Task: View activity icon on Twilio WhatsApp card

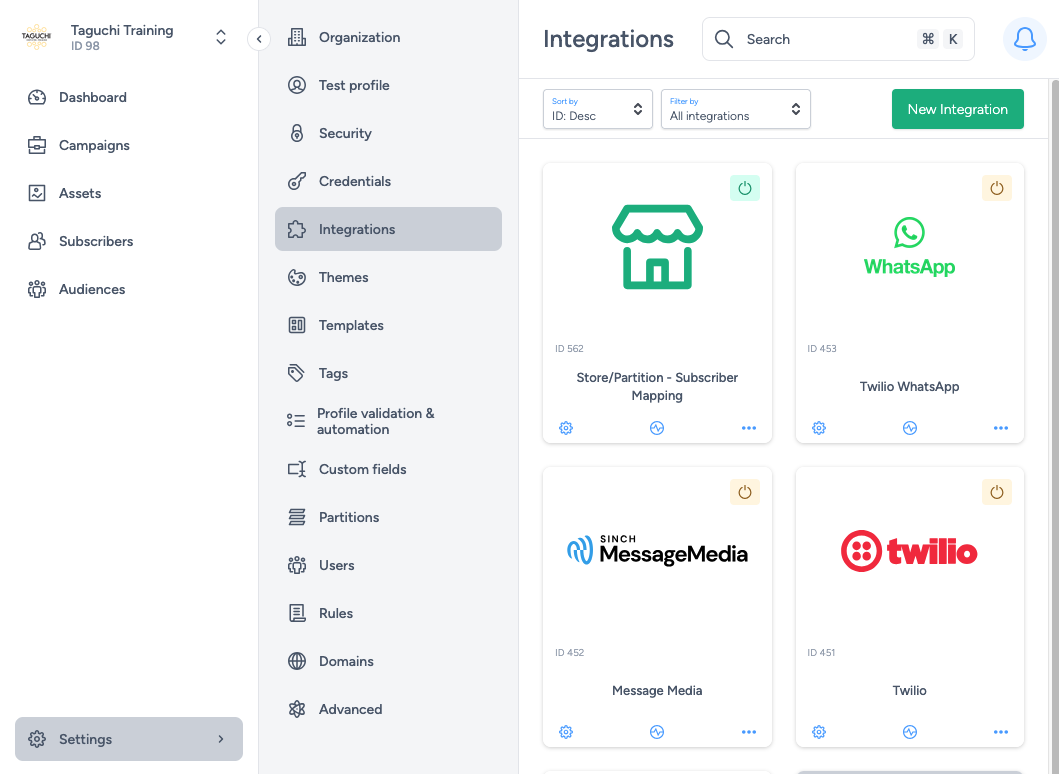Action: click(x=910, y=428)
